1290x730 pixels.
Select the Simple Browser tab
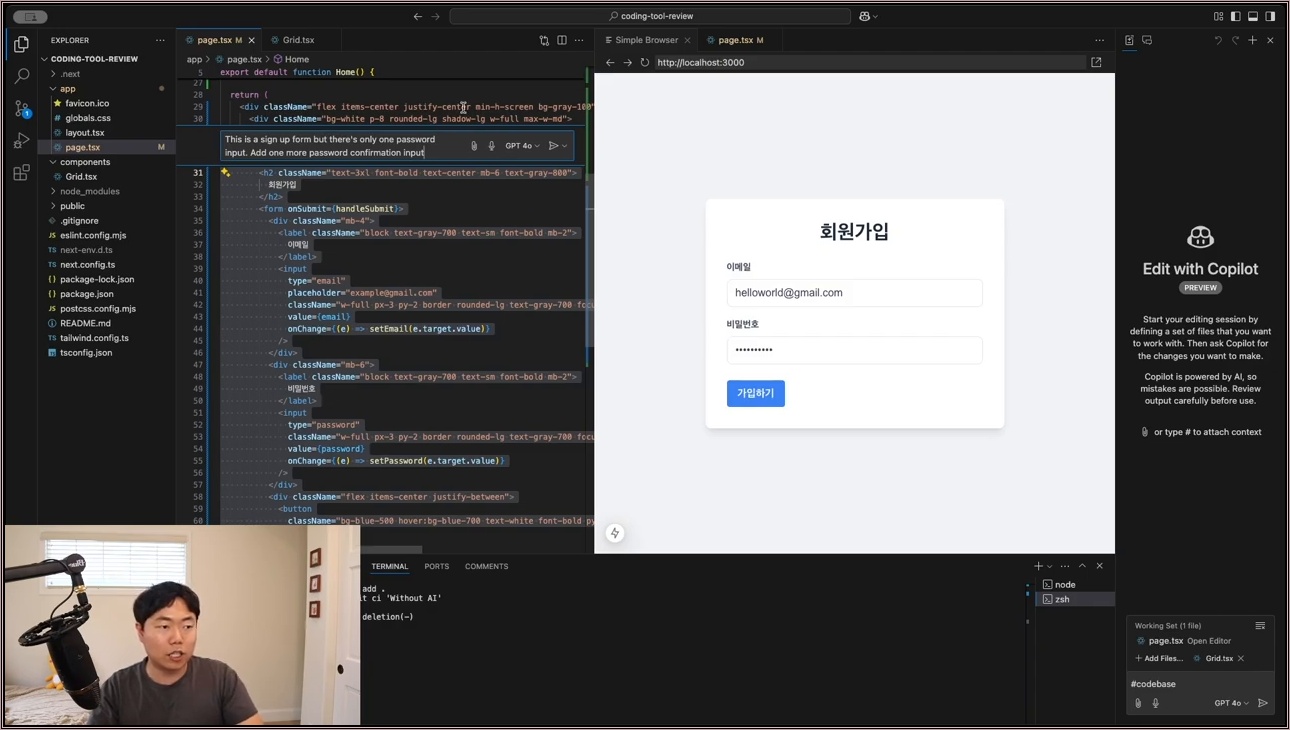[646, 40]
